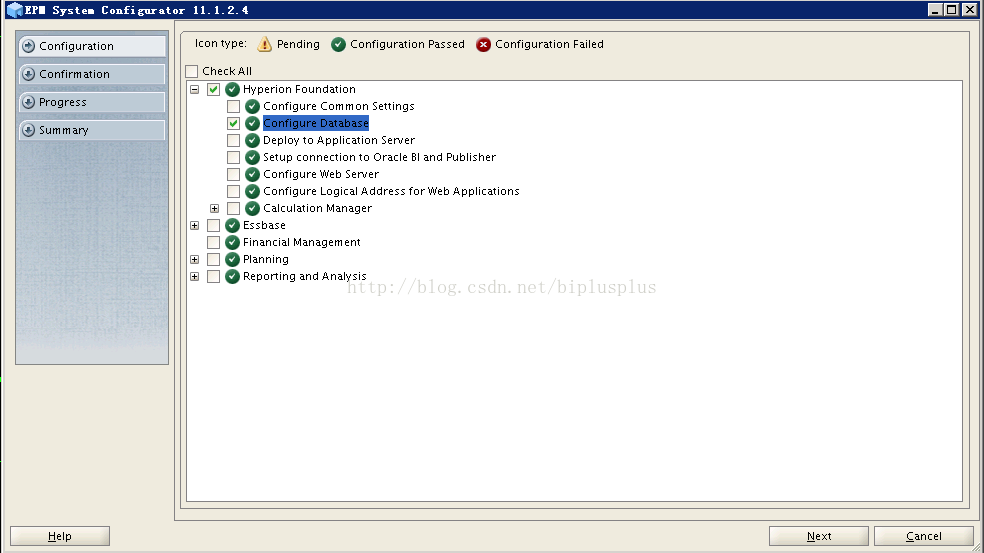The width and height of the screenshot is (984, 553).
Task: Maximize the EPM System Configurator window
Action: pos(952,9)
